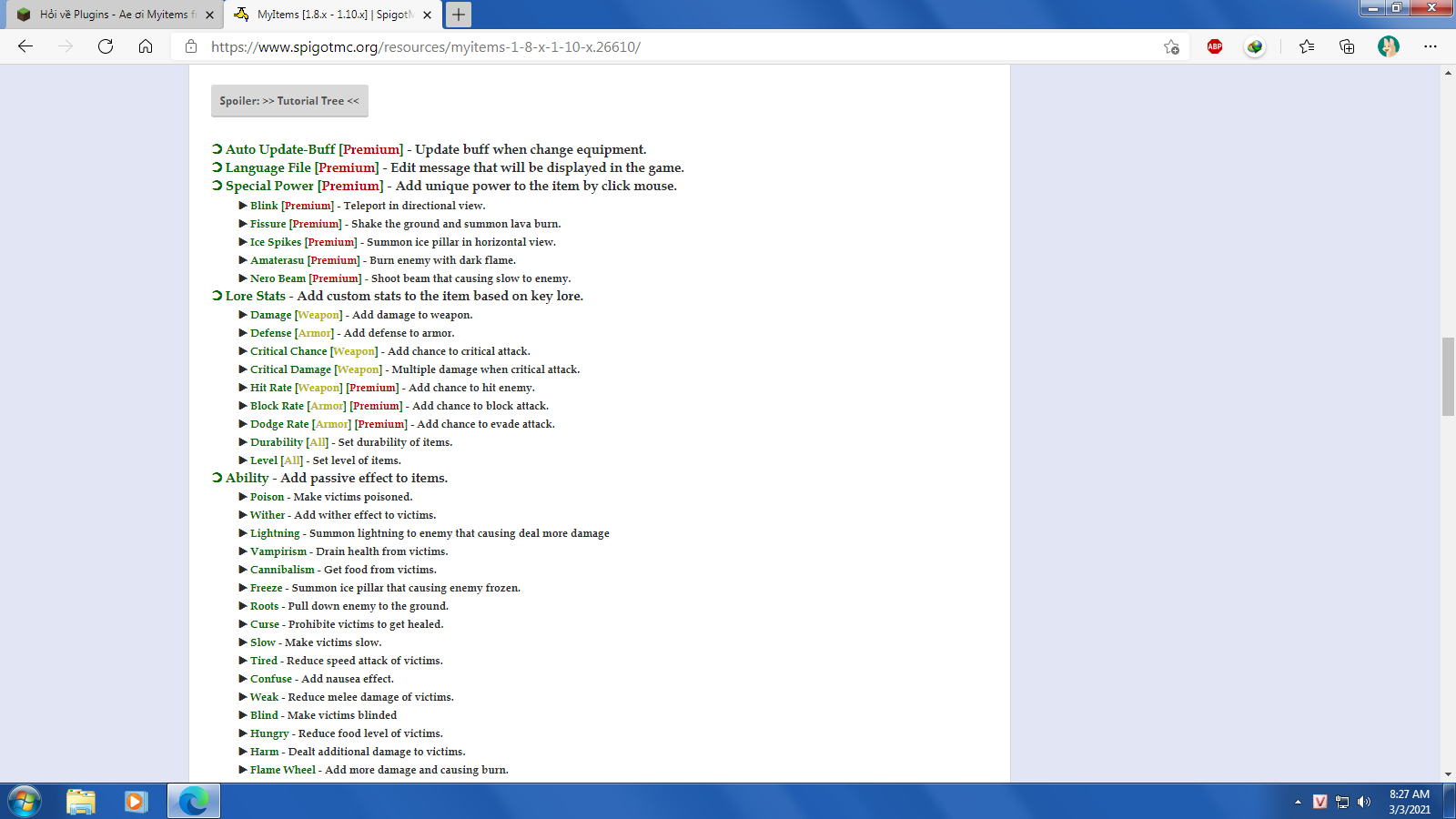Open the Collections panel
Viewport: 1456px width, 819px height.
tap(1347, 46)
